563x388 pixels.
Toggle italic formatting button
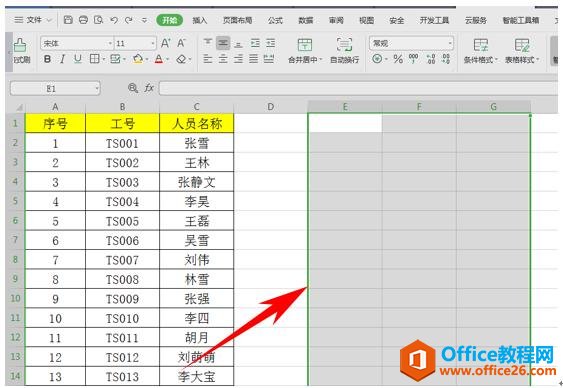point(62,59)
